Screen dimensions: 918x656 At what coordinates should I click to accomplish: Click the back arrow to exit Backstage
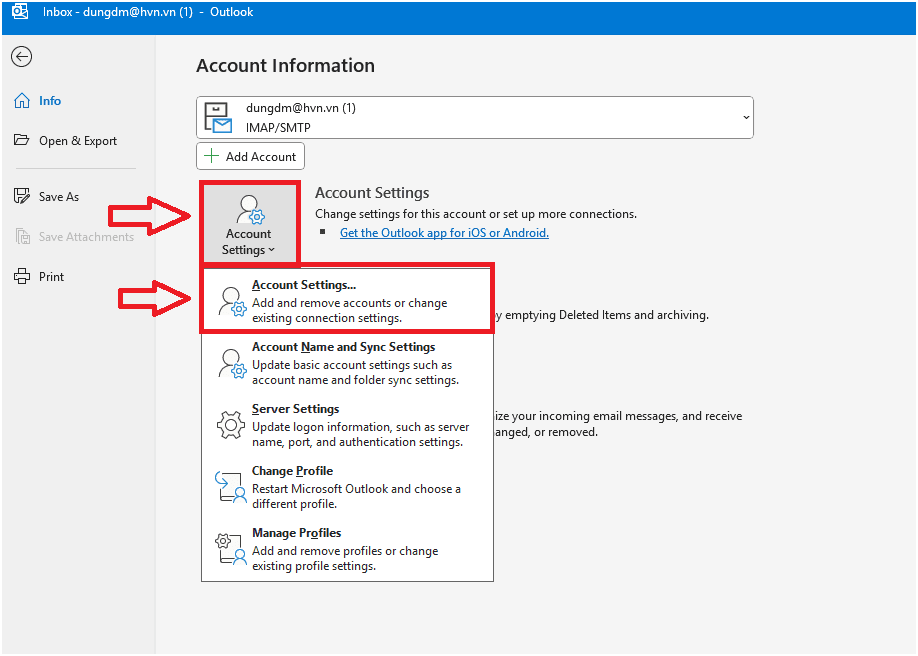click(x=22, y=57)
